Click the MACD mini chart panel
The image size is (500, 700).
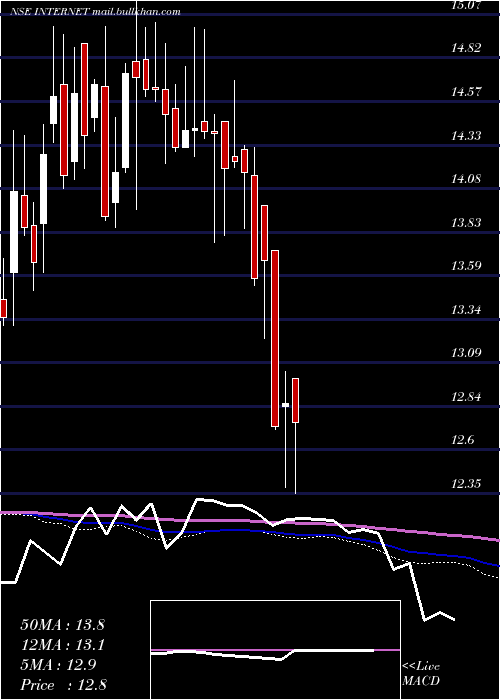click(275, 650)
